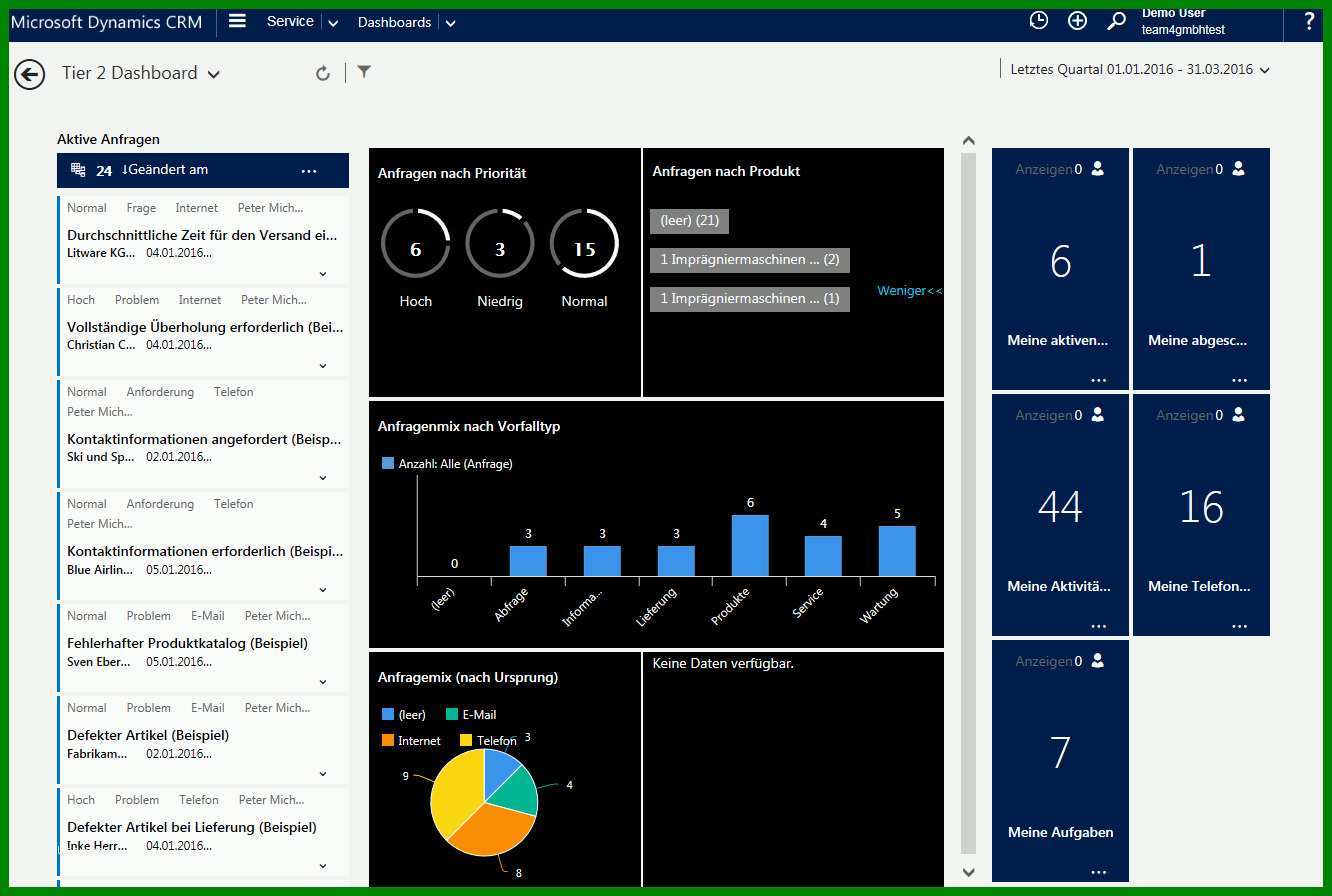Select the Normal priority ring chart
This screenshot has height=896, width=1332.
(584, 243)
